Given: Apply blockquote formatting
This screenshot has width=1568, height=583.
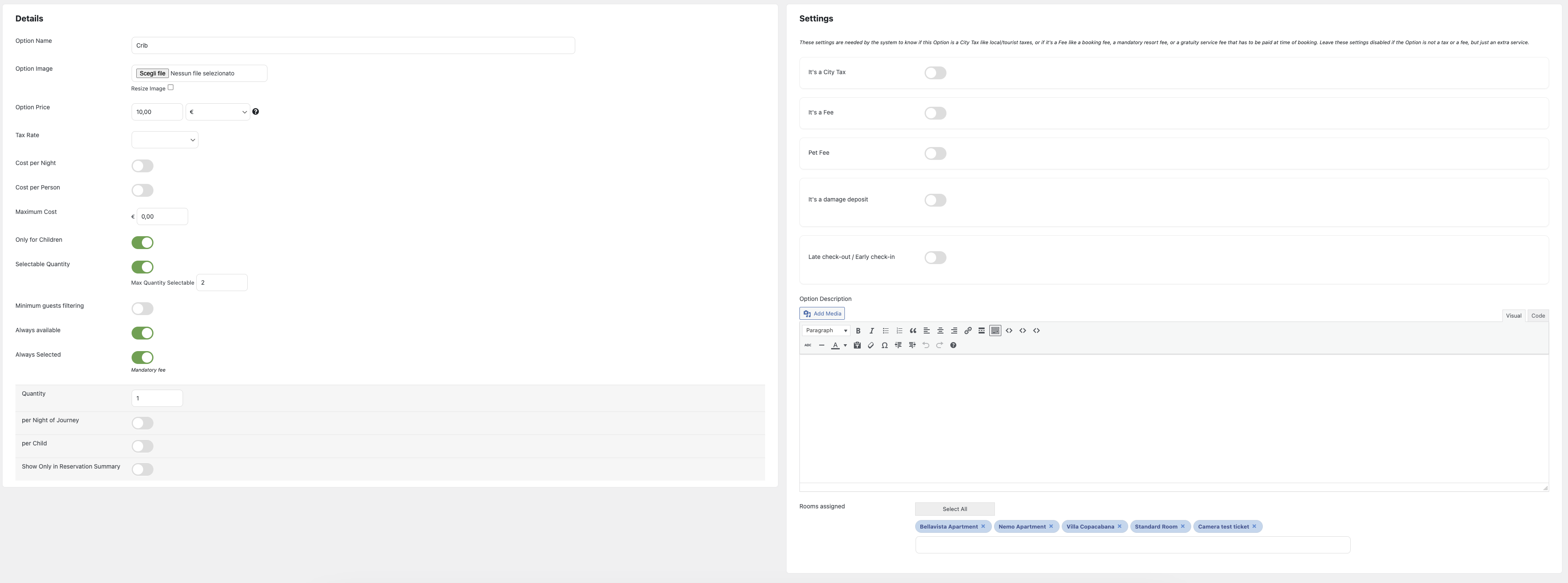Looking at the screenshot, I should click(x=913, y=331).
